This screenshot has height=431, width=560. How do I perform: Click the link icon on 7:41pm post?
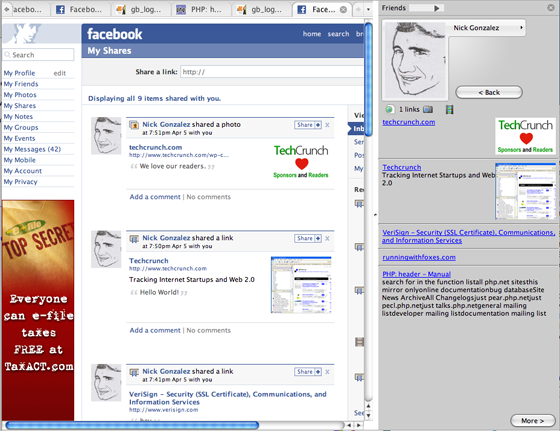(x=134, y=372)
